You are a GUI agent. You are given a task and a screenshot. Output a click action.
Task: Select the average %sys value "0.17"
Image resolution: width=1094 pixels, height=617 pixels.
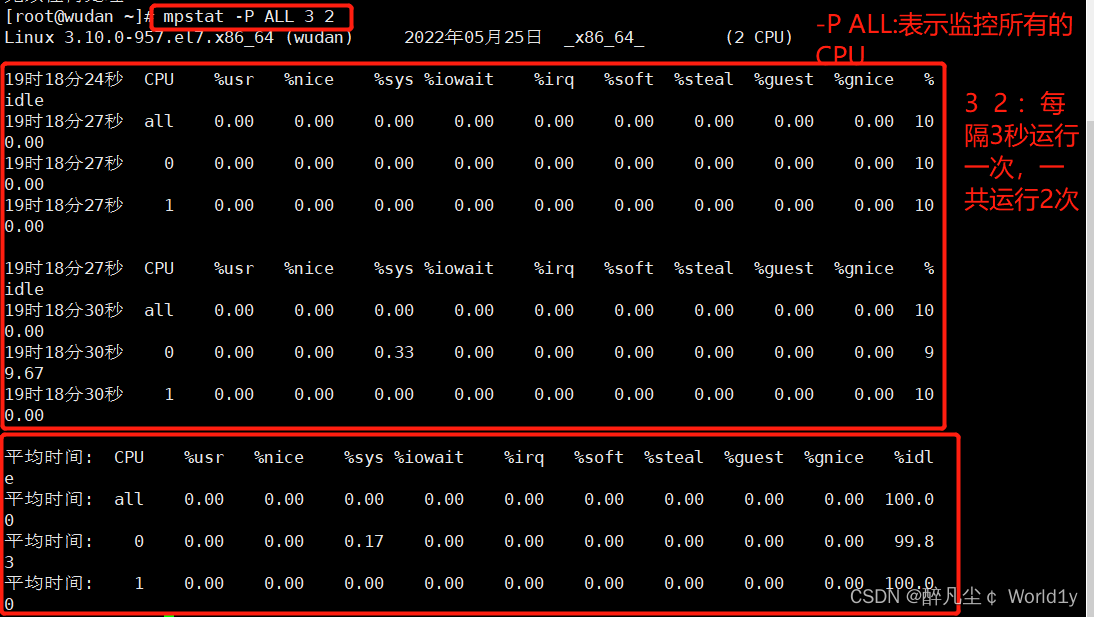(364, 542)
